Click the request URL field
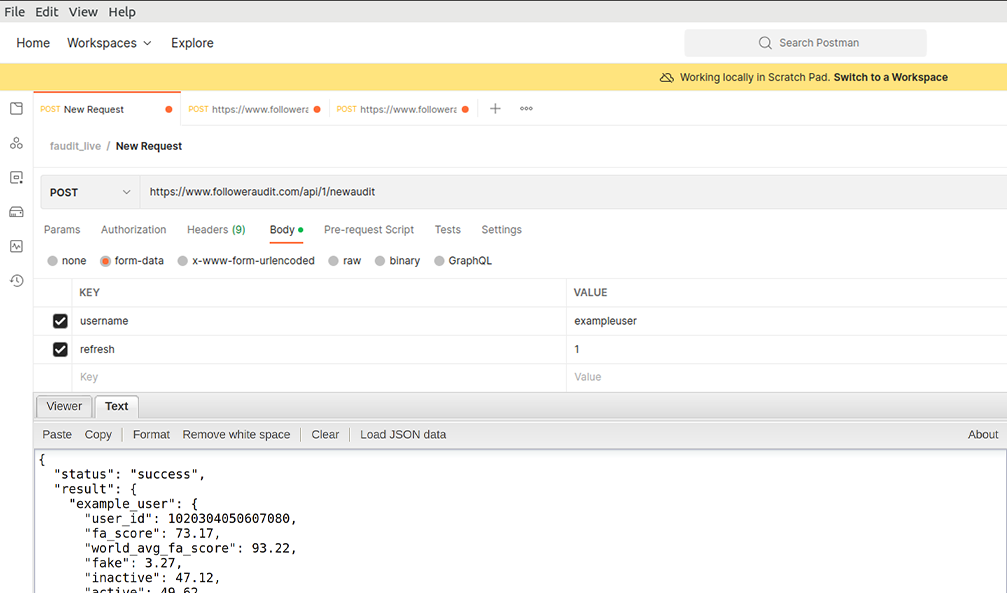This screenshot has width=1007, height=593. pos(574,192)
